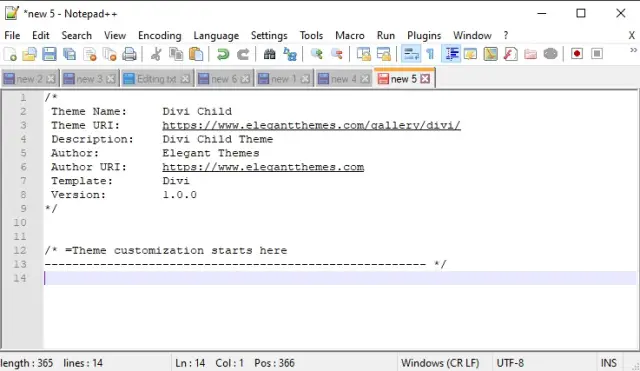The height and width of the screenshot is (371, 640).
Task: Redo action with the Redo arrow icon
Action: (243, 54)
